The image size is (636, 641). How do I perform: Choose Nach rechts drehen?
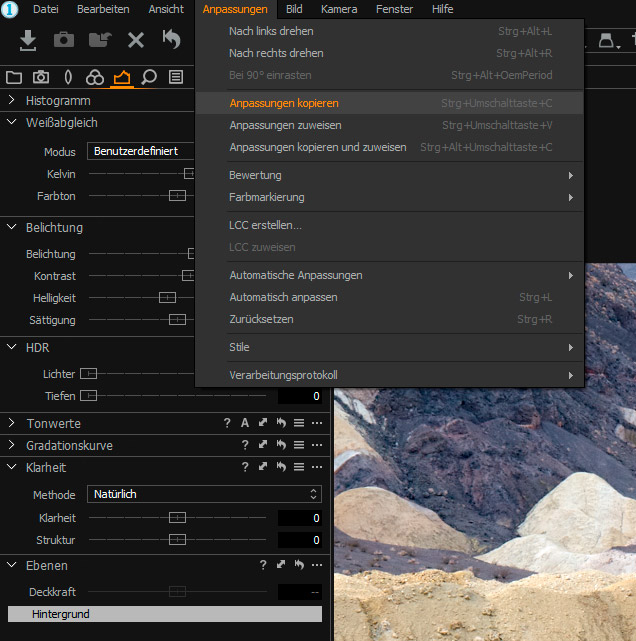[390, 53]
